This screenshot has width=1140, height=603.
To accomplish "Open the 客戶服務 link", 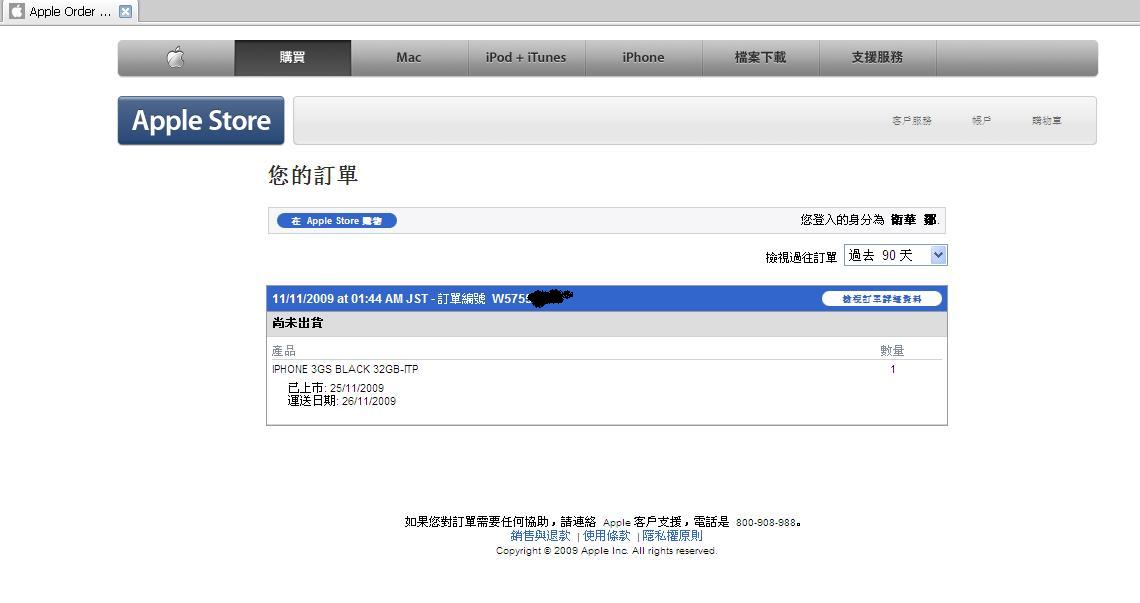I will (x=912, y=121).
